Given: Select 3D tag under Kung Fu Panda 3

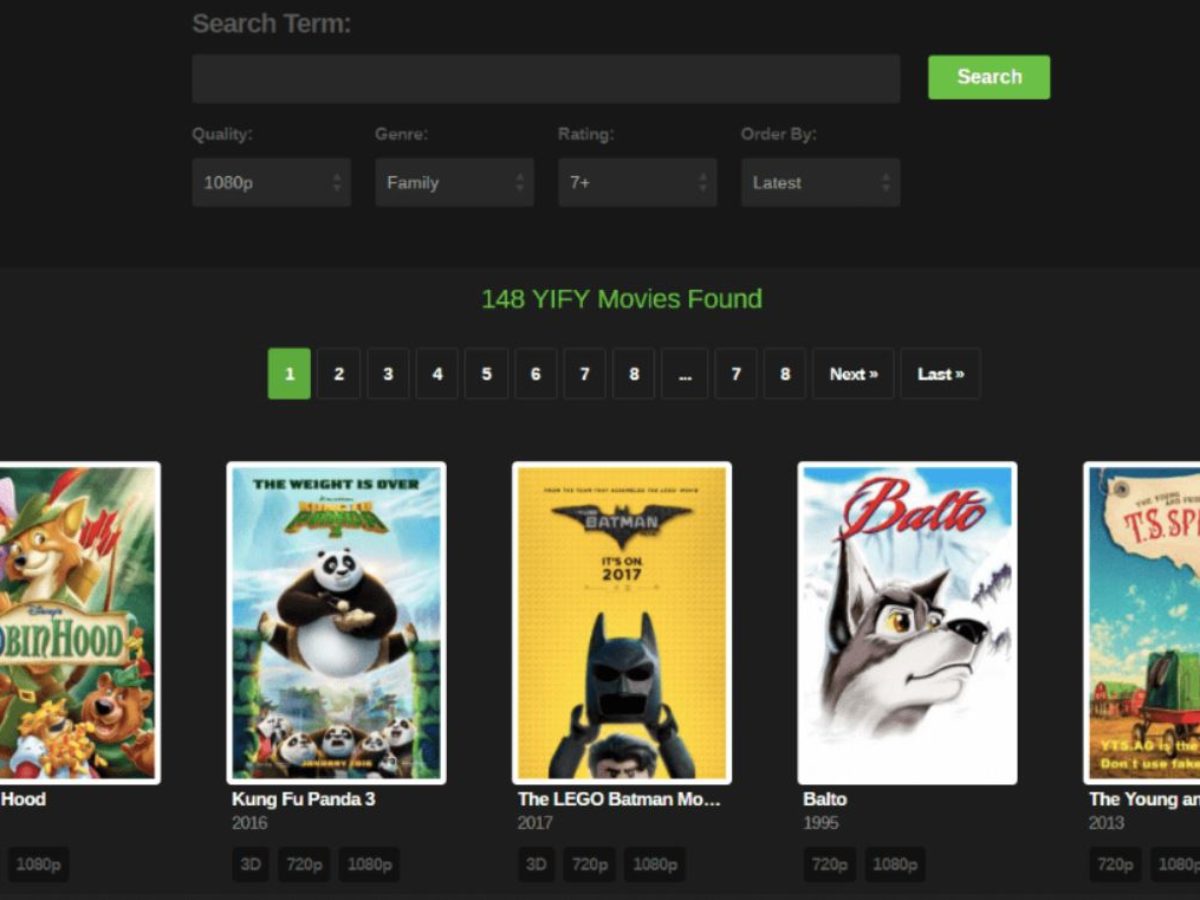Looking at the screenshot, I should tap(251, 864).
